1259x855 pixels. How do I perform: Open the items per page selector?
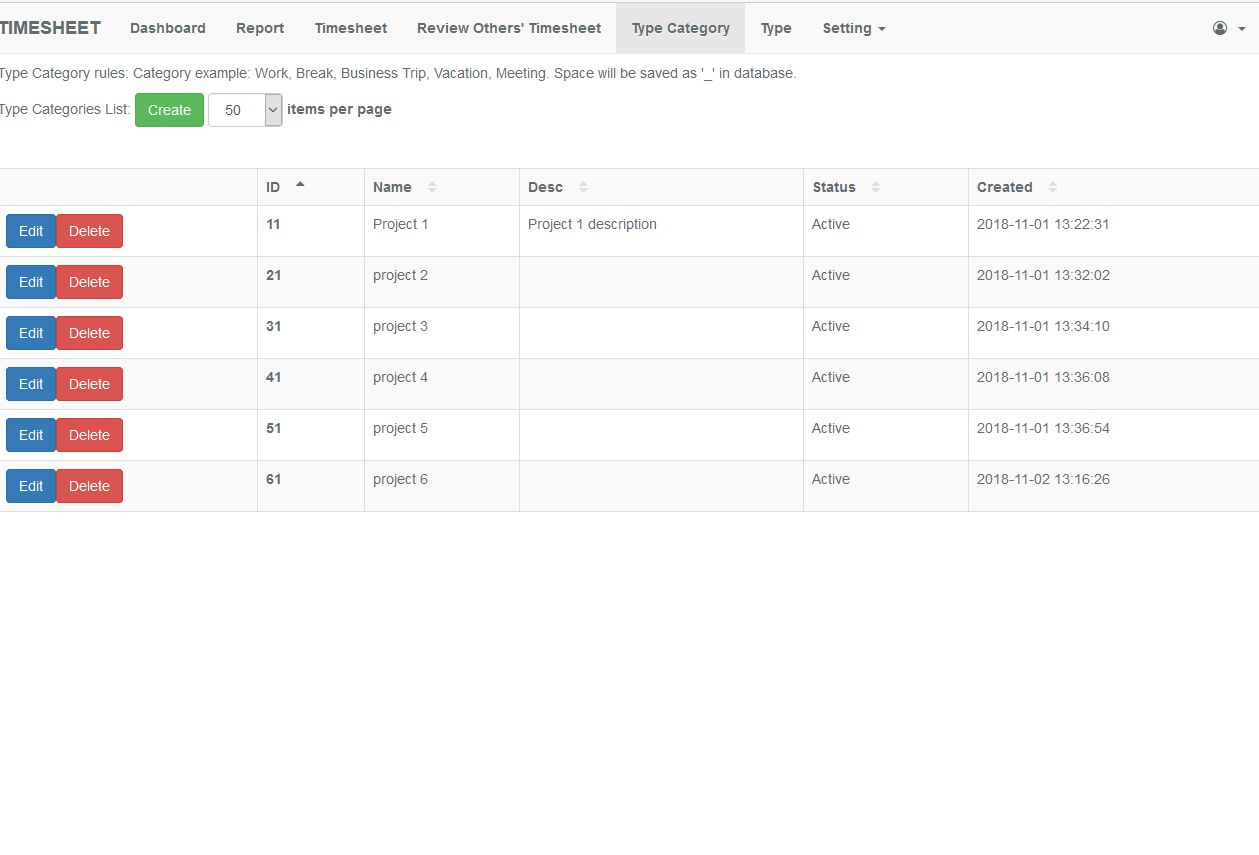coord(244,110)
